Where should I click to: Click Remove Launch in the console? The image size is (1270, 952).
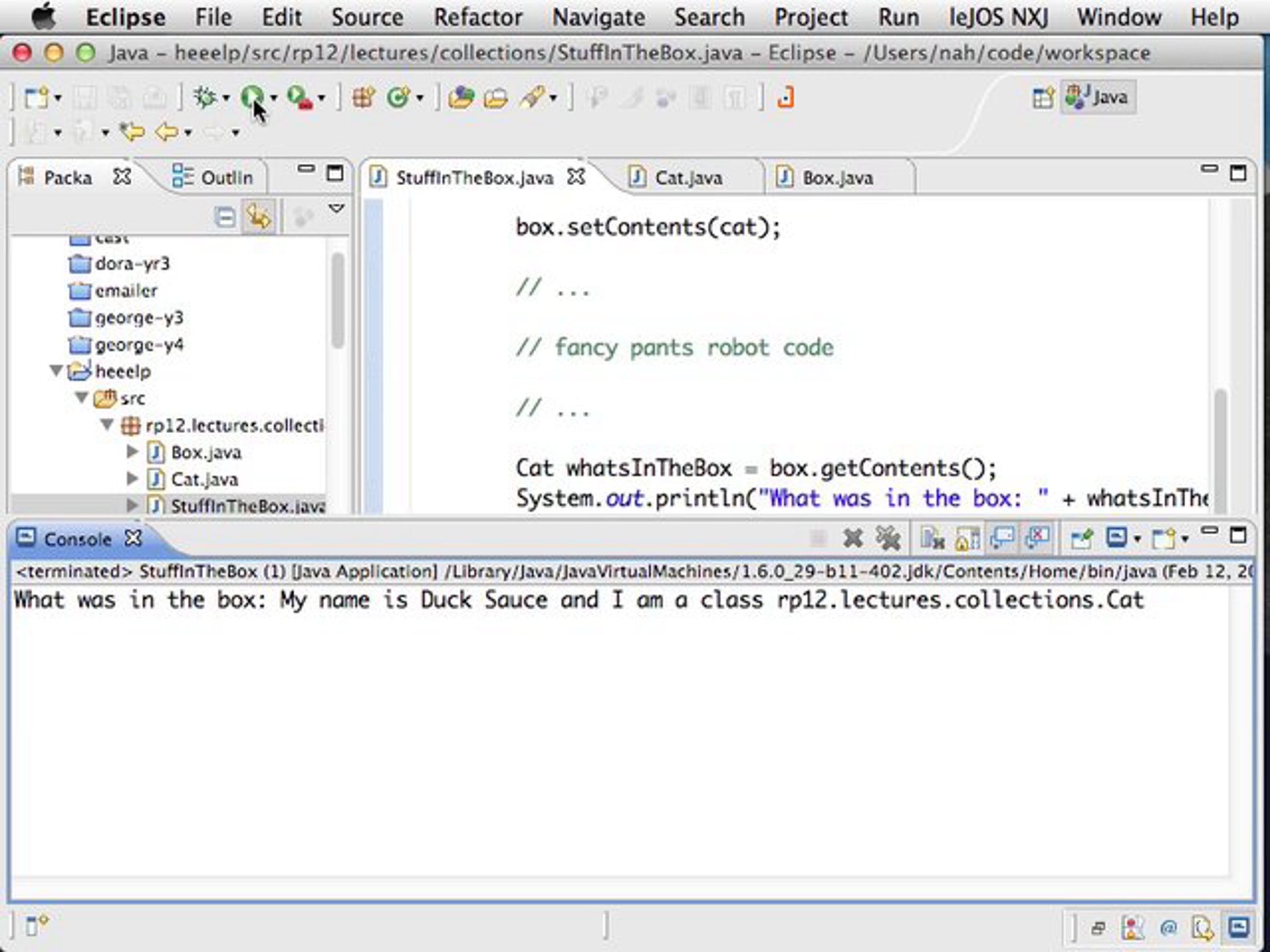[853, 538]
